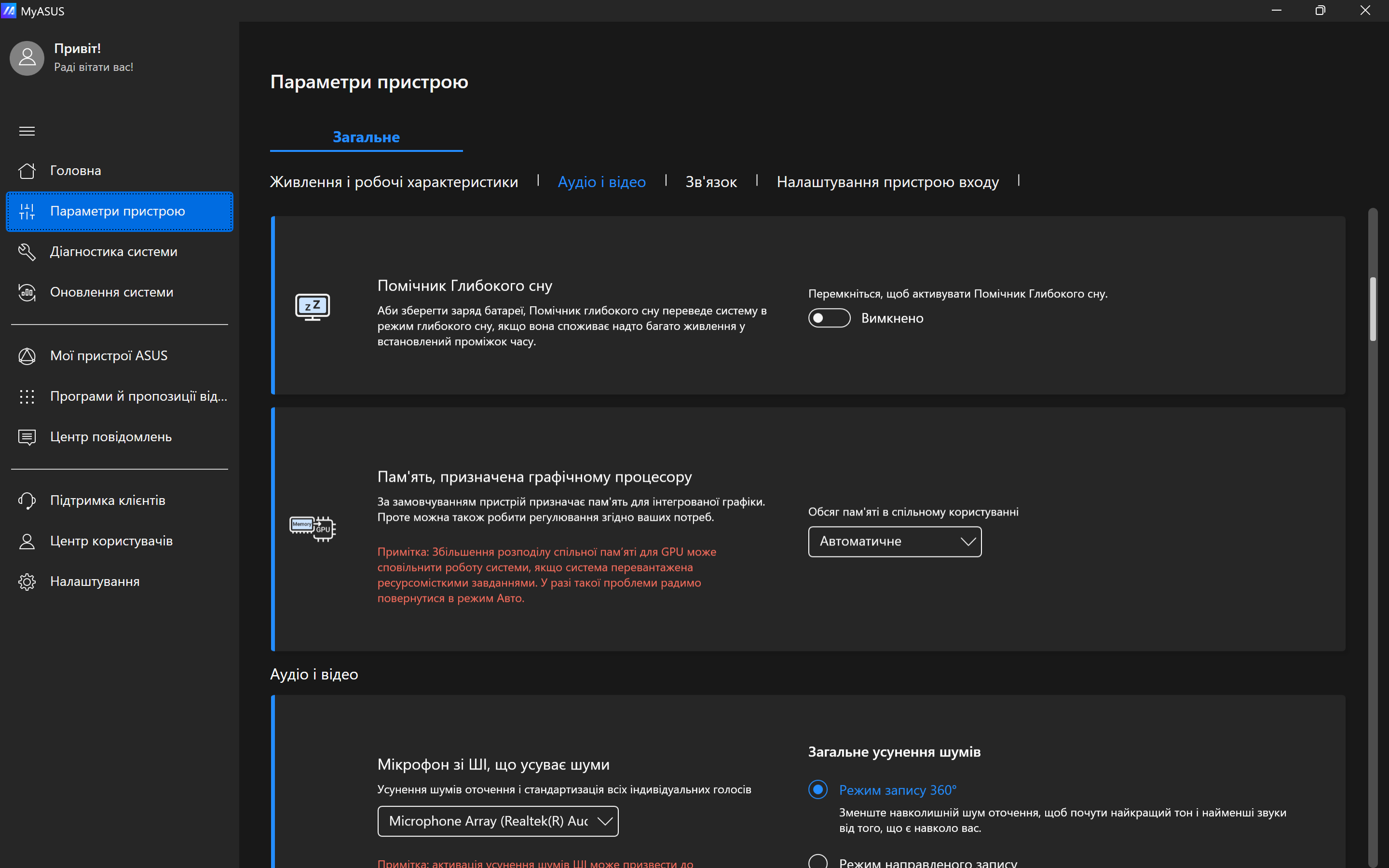Image resolution: width=1389 pixels, height=868 pixels.
Task: Open Налаштування пристрою входу section link
Action: (887, 182)
